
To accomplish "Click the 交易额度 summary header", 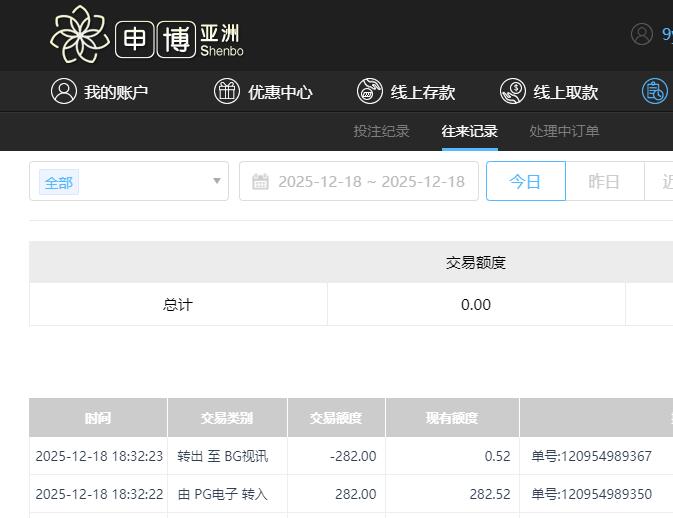I will tap(476, 262).
